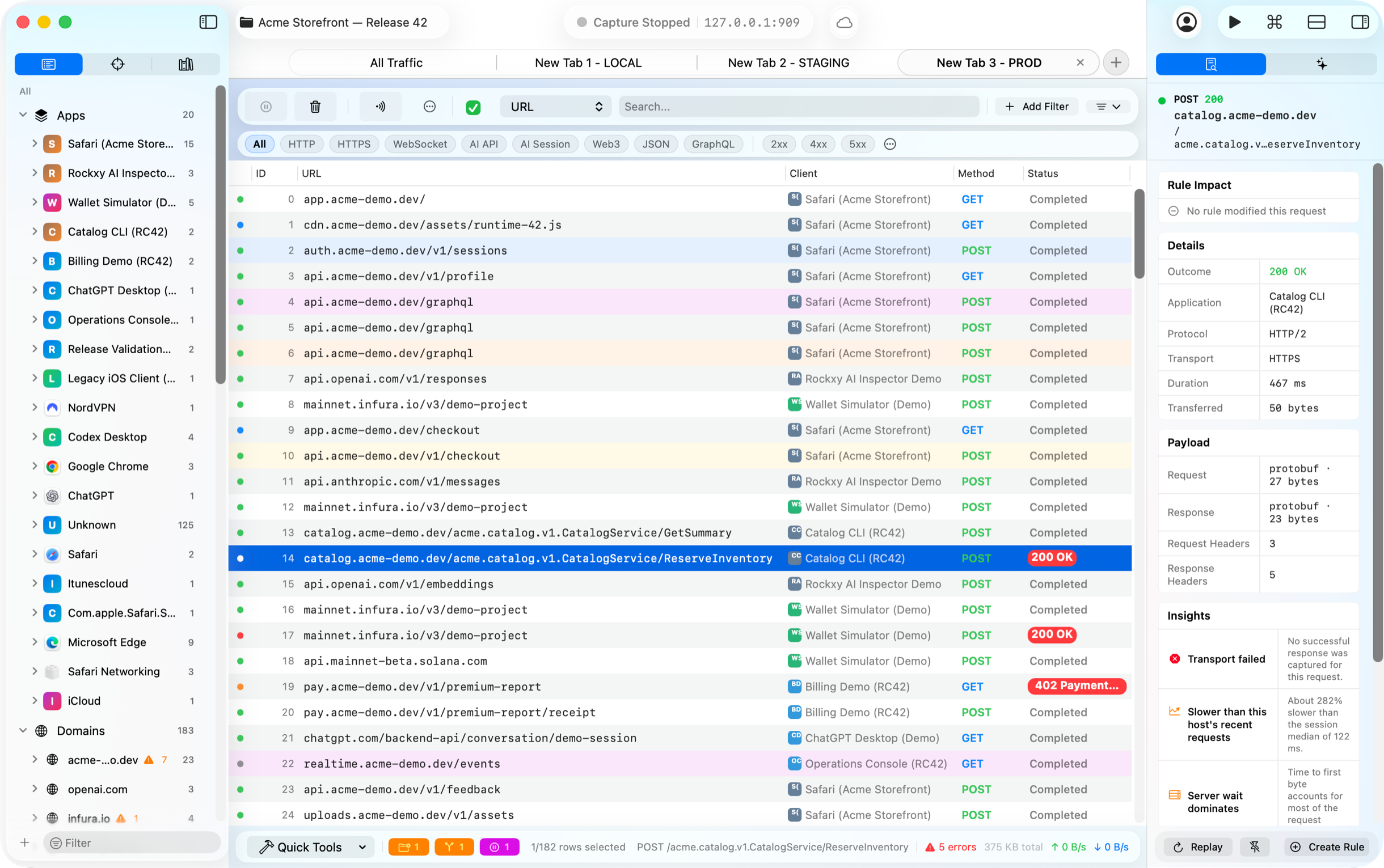Select the AI sparkle inspector tab
This screenshot has height=868, width=1384.
[x=1322, y=63]
